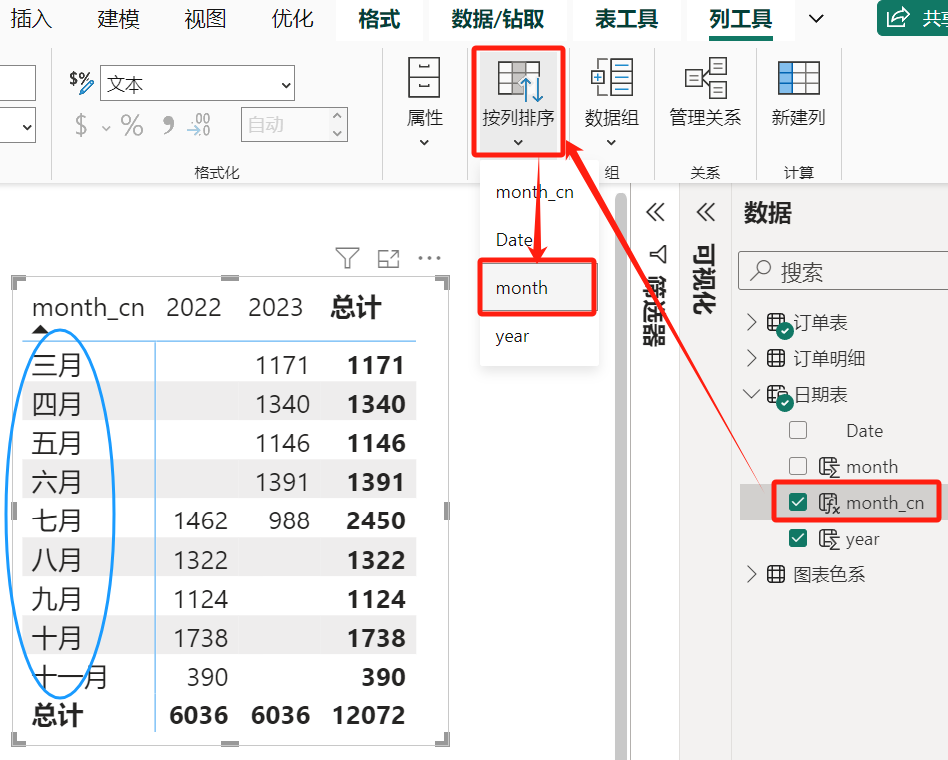This screenshot has height=760, width=948.
Task: Expand the 图表色系 table chevron
Action: point(752,574)
